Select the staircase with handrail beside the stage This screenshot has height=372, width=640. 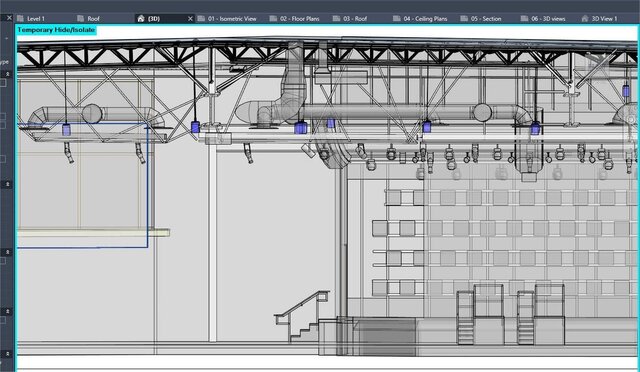click(302, 316)
